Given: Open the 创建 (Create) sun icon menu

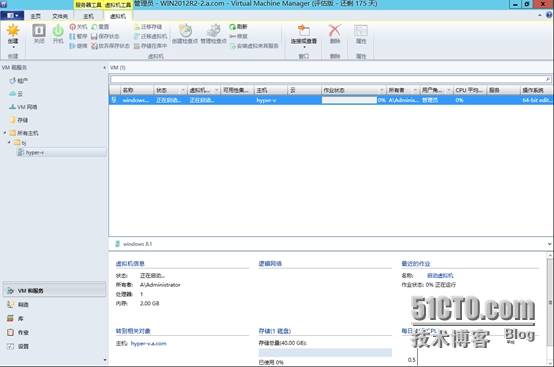Looking at the screenshot, I should [13, 35].
